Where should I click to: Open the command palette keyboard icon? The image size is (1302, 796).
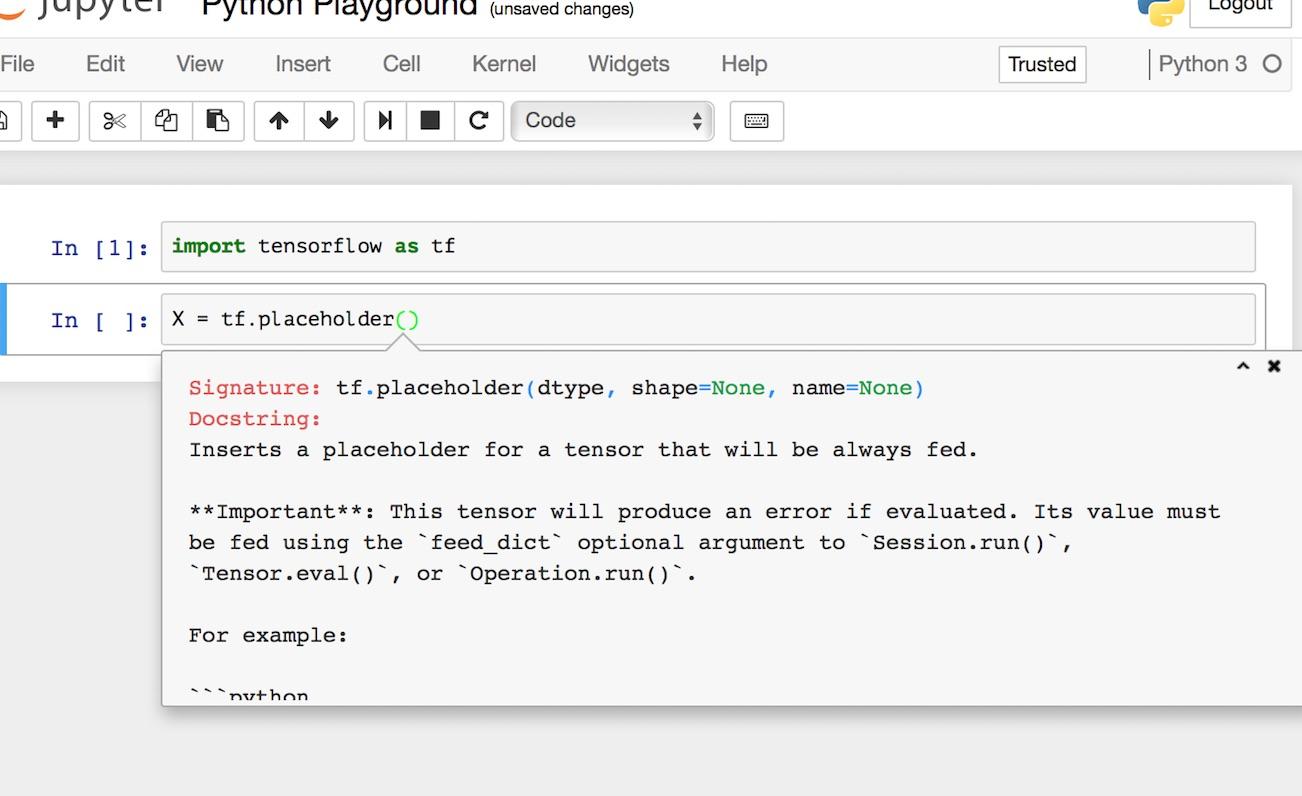[756, 121]
